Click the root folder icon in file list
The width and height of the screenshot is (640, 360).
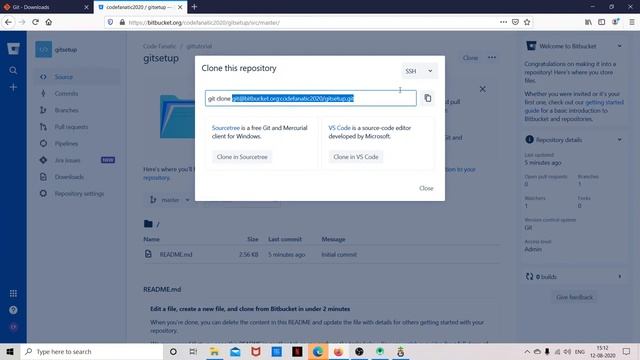click(x=148, y=224)
